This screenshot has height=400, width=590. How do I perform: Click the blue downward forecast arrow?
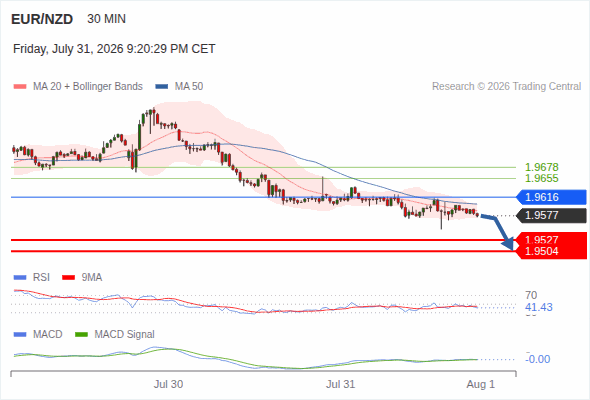click(499, 231)
